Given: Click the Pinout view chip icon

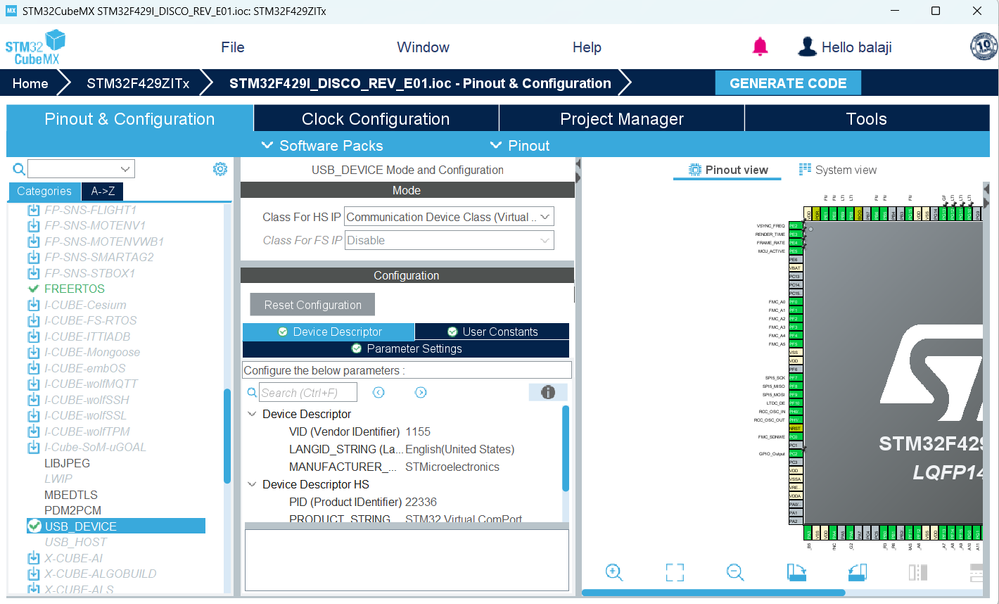Looking at the screenshot, I should [x=695, y=169].
